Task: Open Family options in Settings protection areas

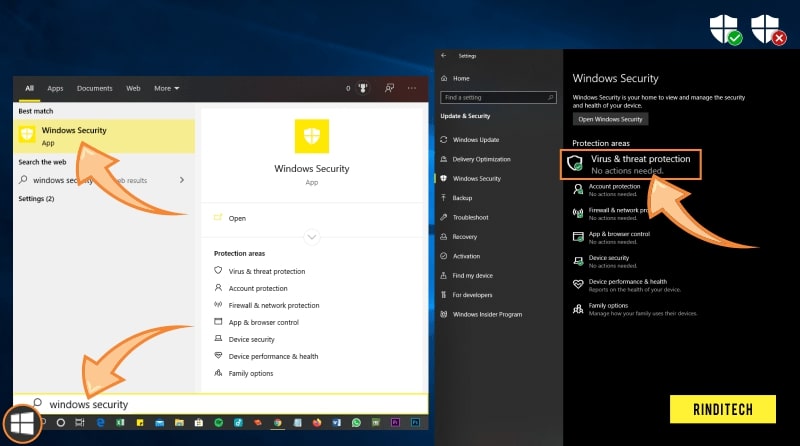Action: 635,309
